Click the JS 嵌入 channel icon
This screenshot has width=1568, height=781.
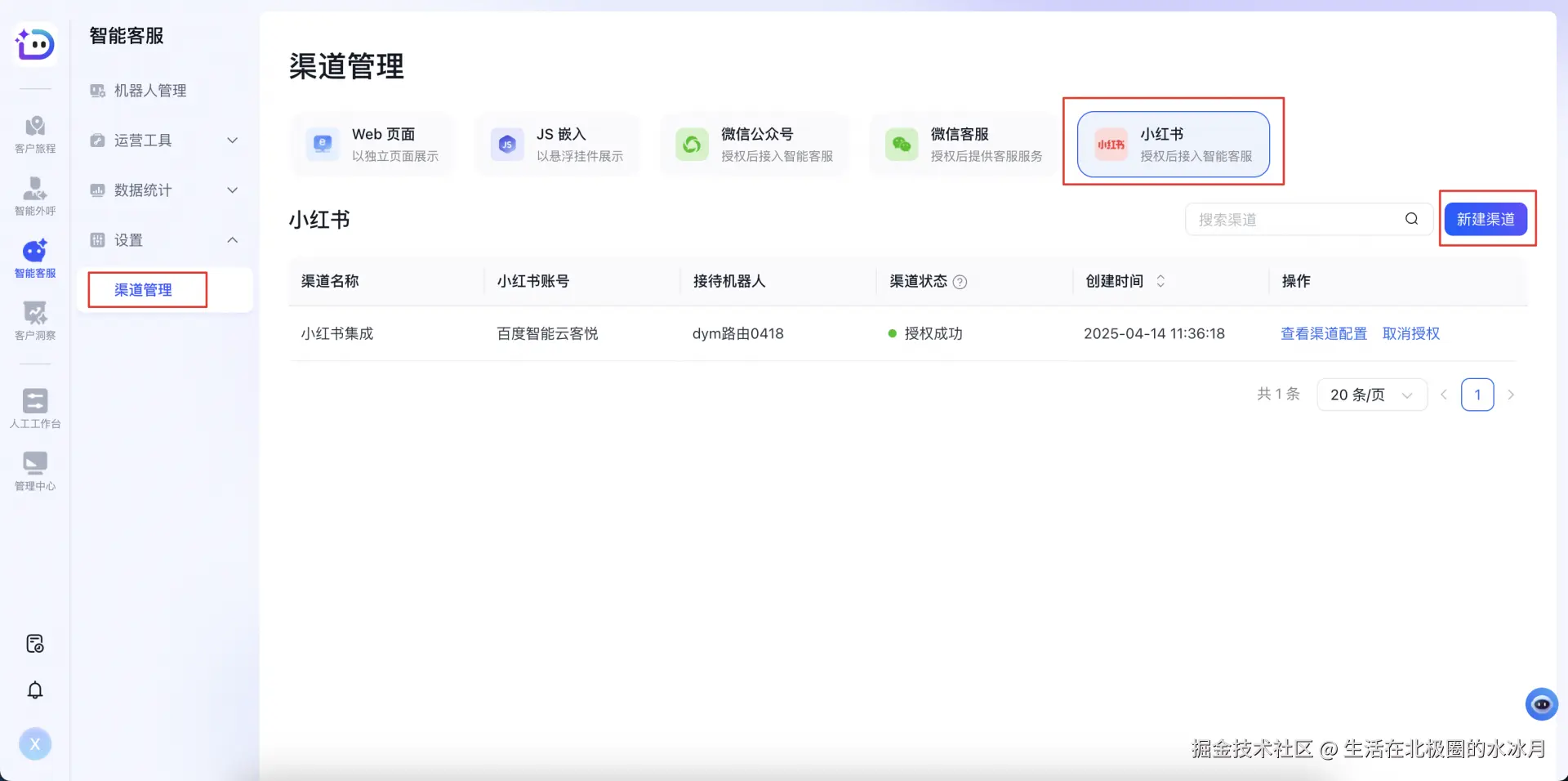point(507,145)
